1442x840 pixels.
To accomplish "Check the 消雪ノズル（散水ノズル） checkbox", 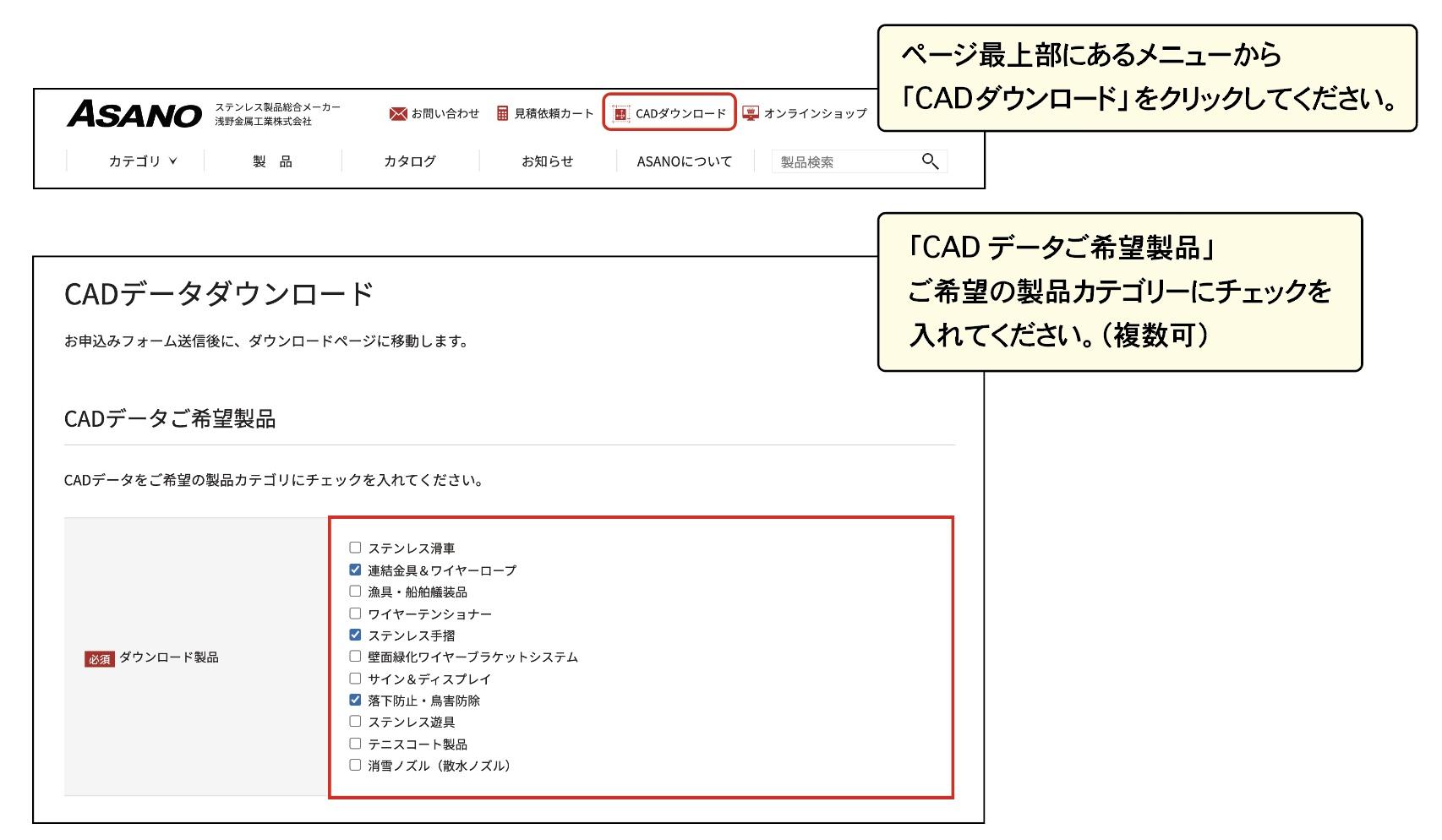I will [355, 765].
